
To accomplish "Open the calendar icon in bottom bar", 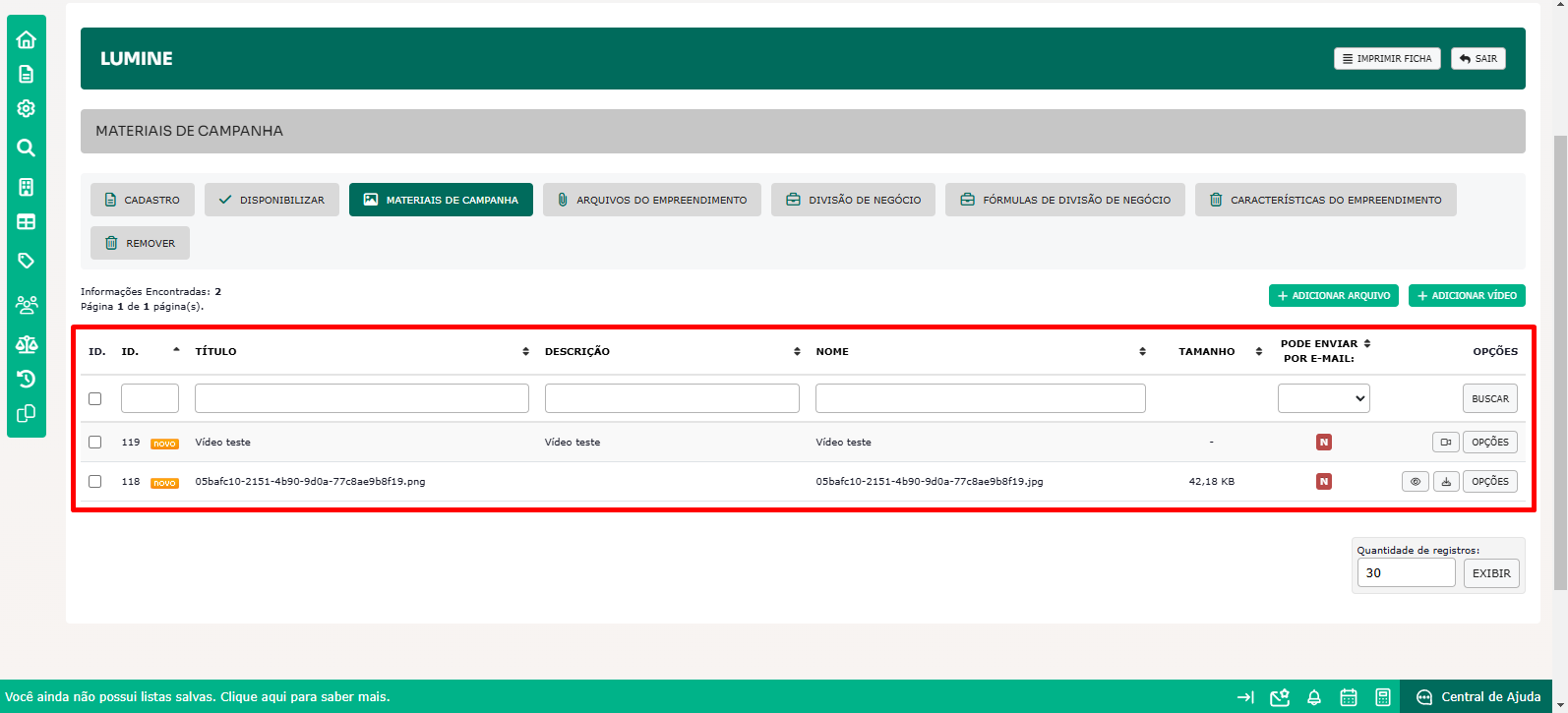I will 1349,697.
